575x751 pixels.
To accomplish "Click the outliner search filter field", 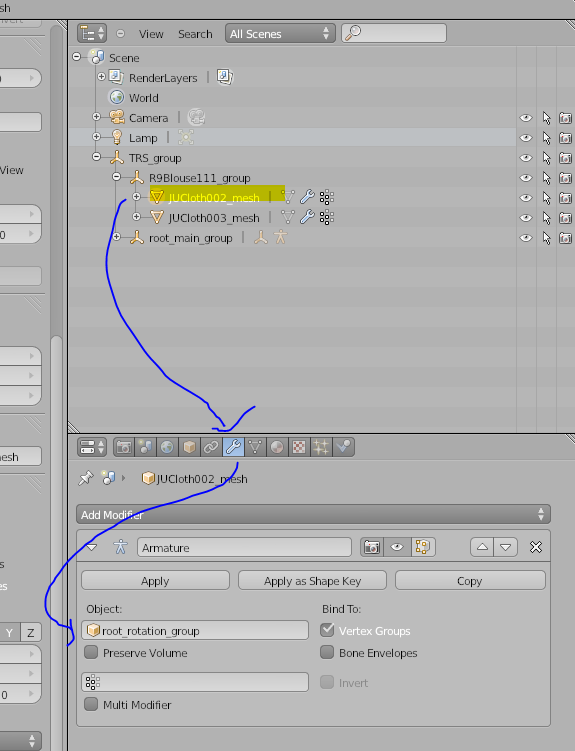I will (x=394, y=33).
